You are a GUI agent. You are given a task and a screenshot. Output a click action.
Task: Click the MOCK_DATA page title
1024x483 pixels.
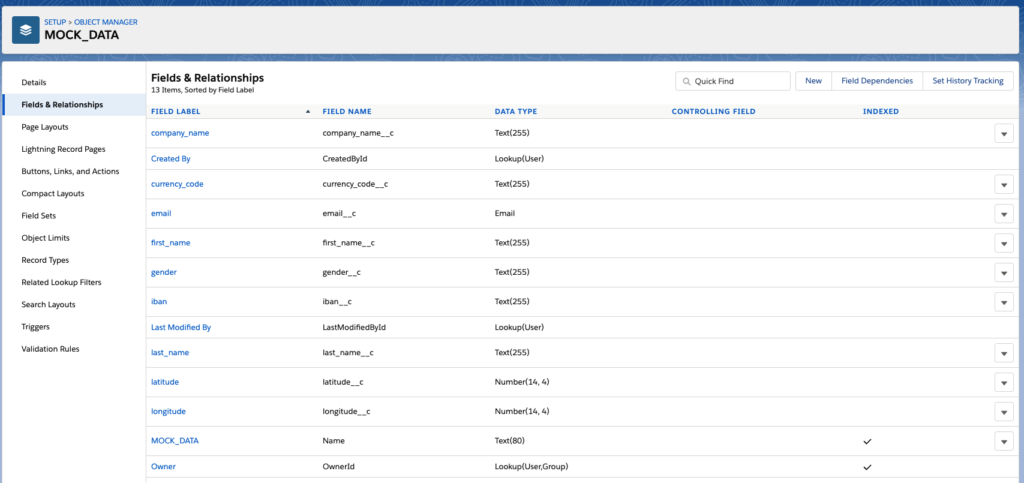click(82, 35)
